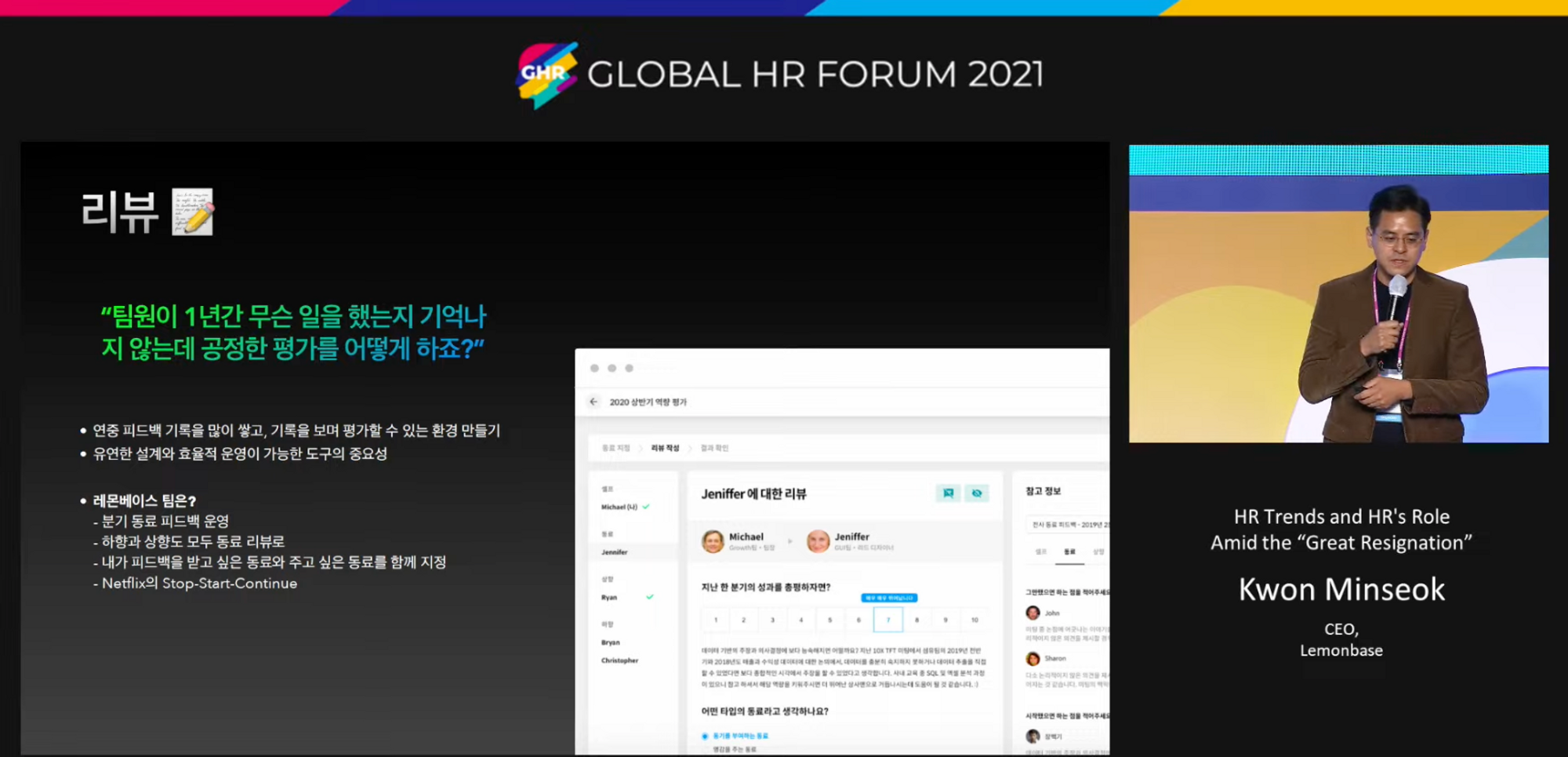The height and width of the screenshot is (757, 1568).
Task: Click the memo pencil emoji next to 리뷰
Action: 193,212
